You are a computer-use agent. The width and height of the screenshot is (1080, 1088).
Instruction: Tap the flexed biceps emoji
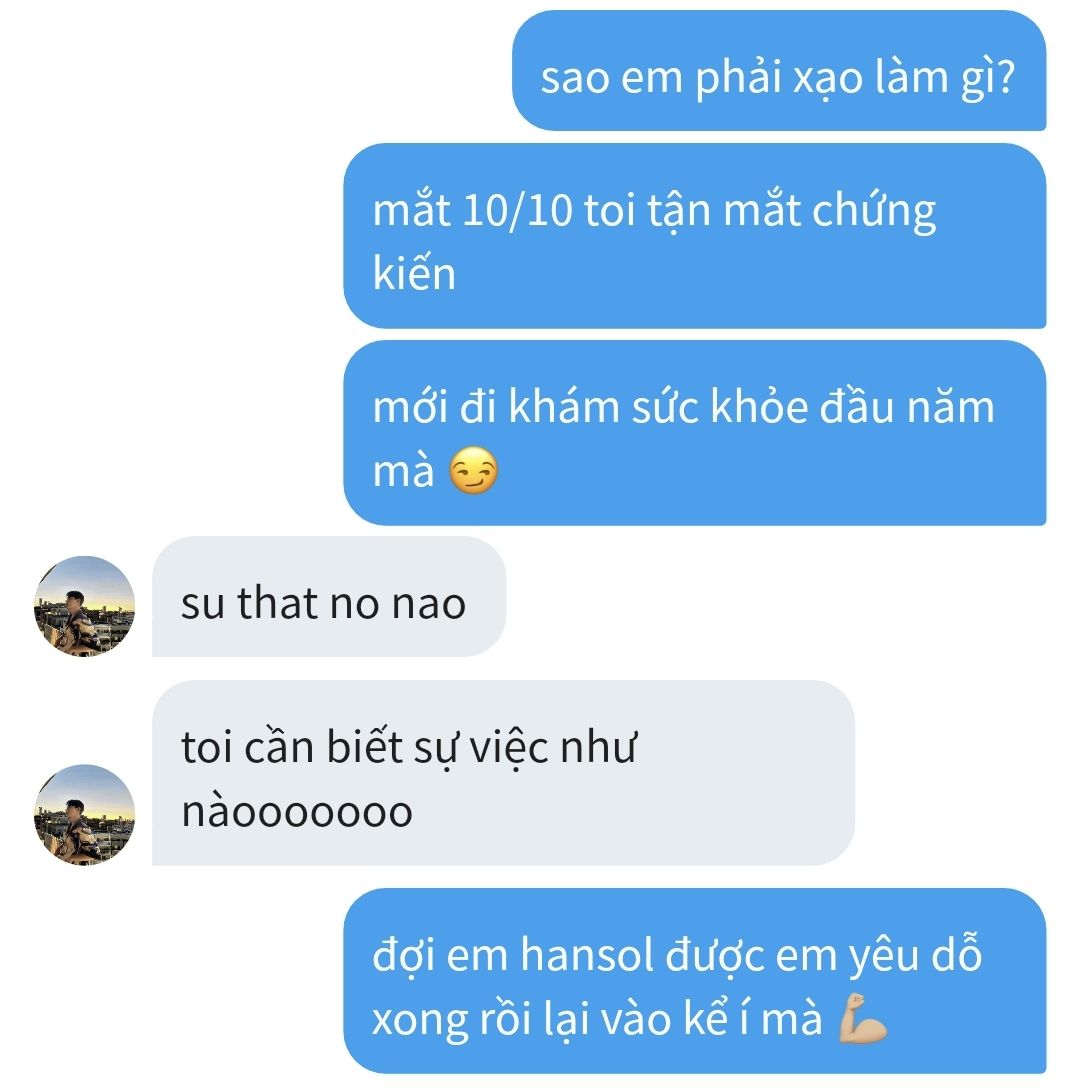pyautogui.click(x=863, y=1018)
